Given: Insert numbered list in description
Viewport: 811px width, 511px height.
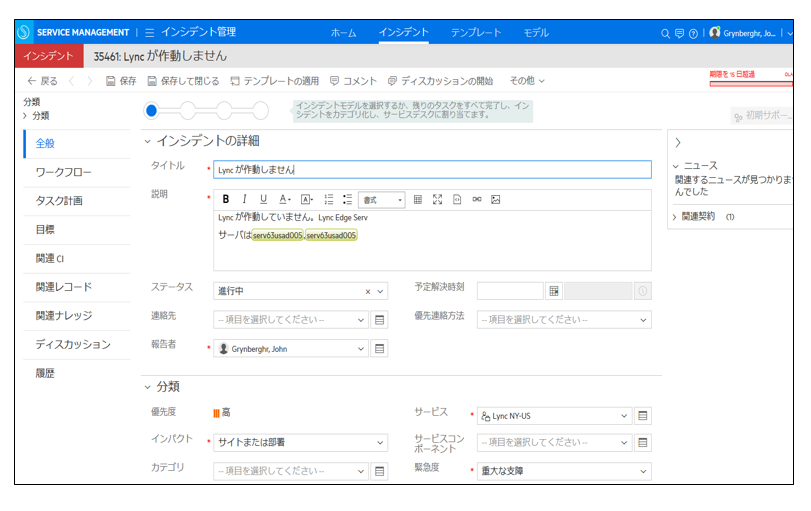Looking at the screenshot, I should click(329, 199).
